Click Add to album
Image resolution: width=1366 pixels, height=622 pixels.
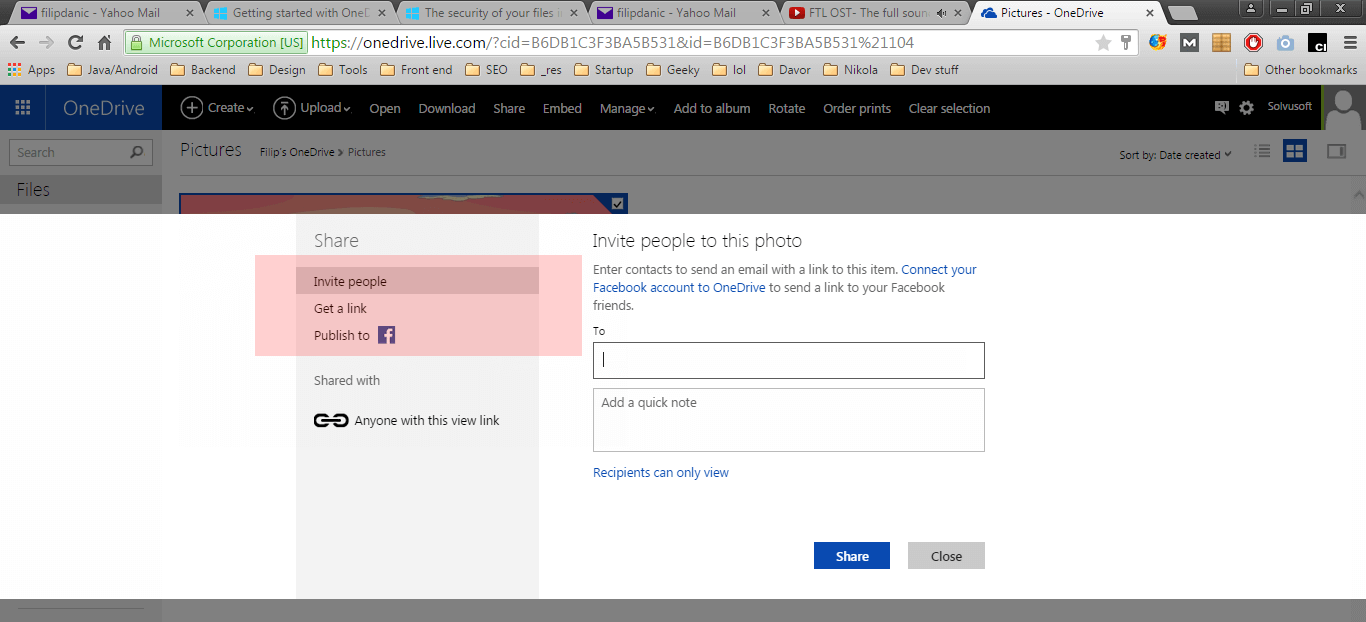click(712, 108)
